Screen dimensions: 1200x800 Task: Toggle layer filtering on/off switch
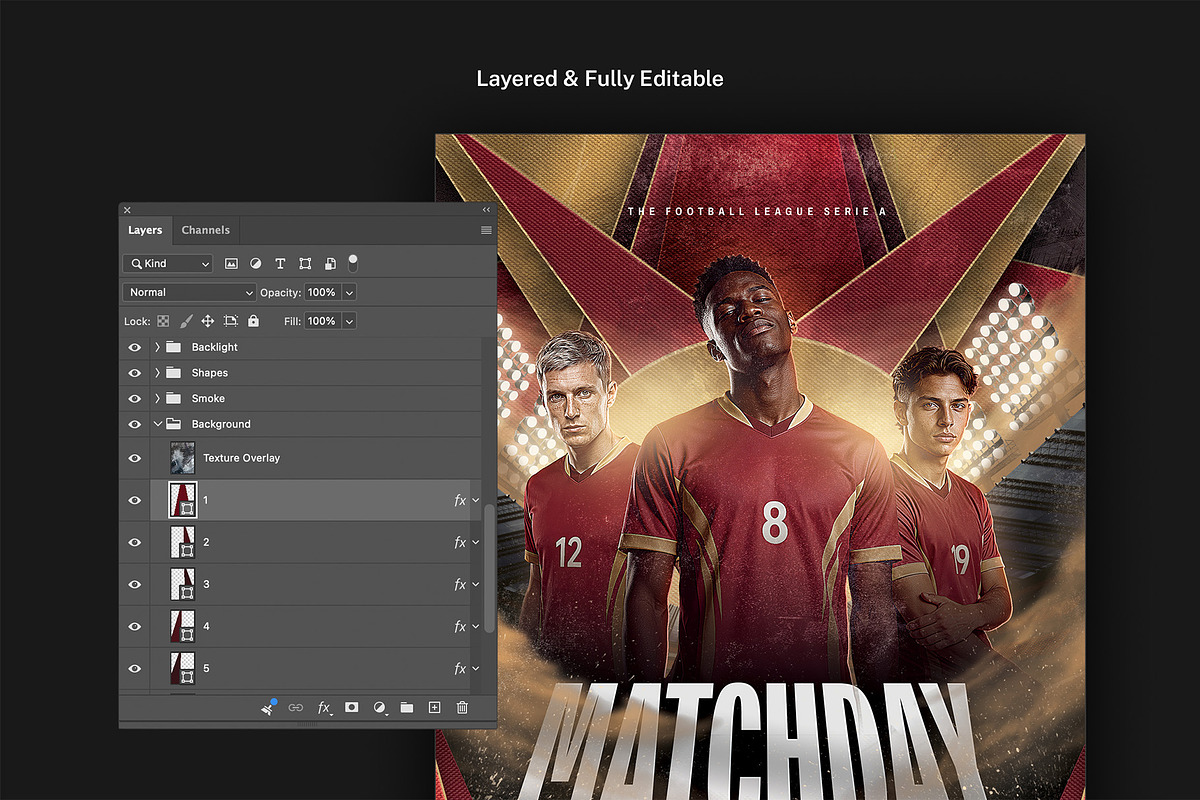[x=352, y=263]
